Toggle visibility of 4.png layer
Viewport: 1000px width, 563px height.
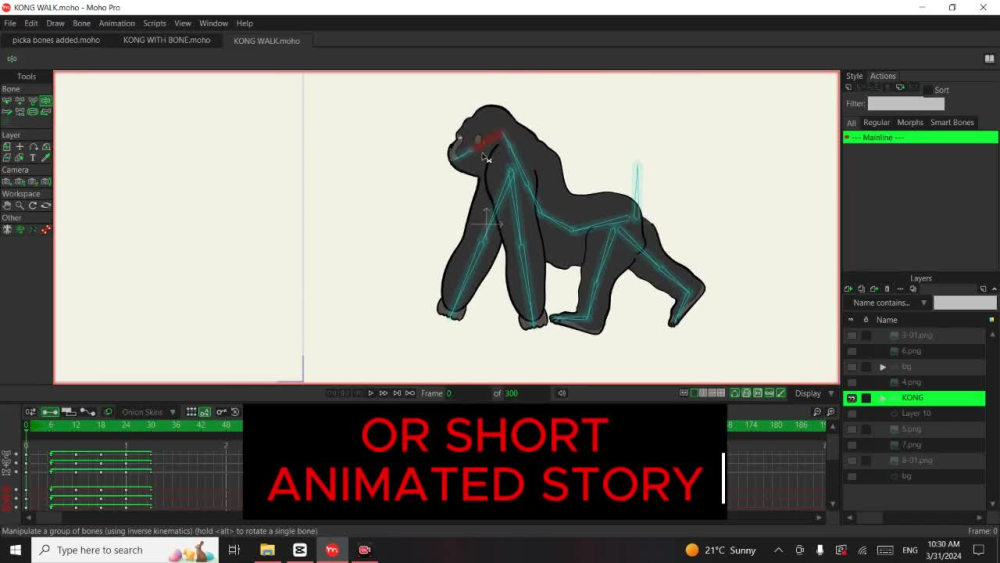851,383
